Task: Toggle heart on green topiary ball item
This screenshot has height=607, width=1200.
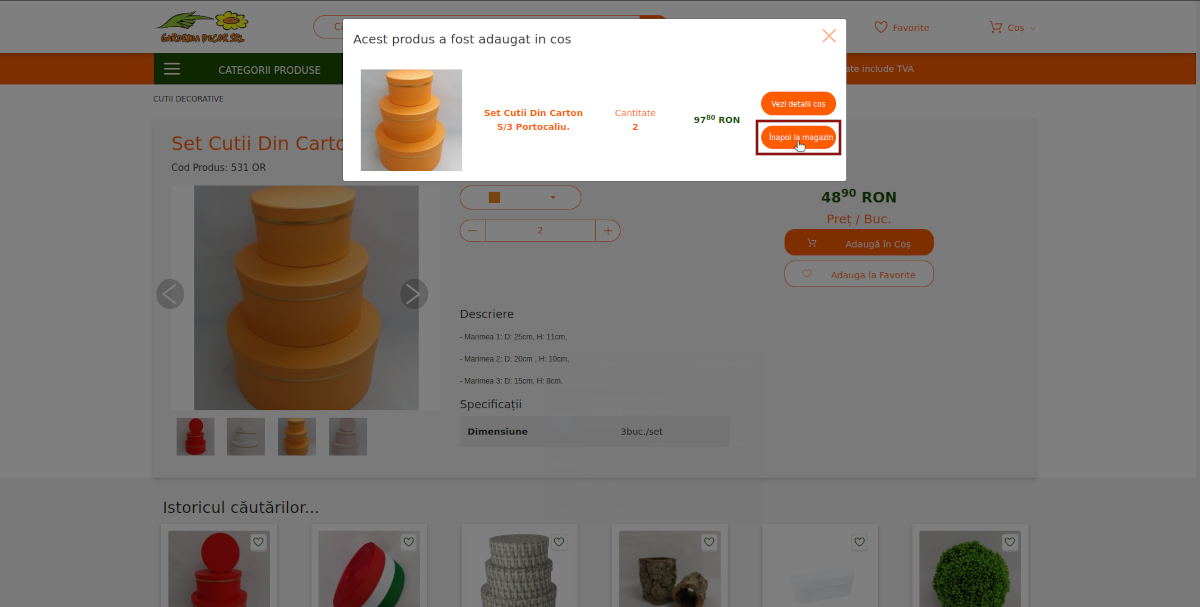Action: click(x=1009, y=542)
